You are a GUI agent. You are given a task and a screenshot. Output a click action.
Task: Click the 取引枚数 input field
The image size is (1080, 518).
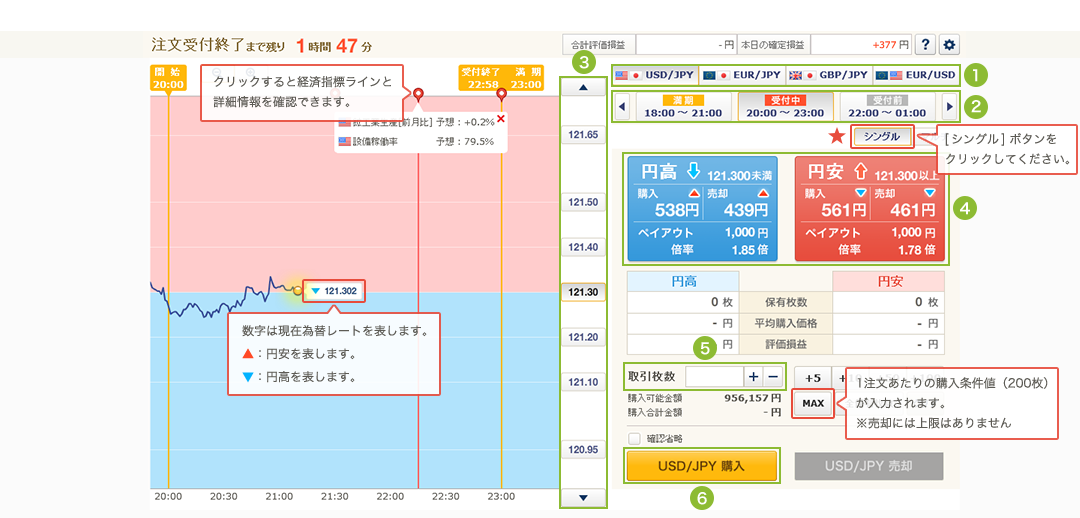pos(712,377)
